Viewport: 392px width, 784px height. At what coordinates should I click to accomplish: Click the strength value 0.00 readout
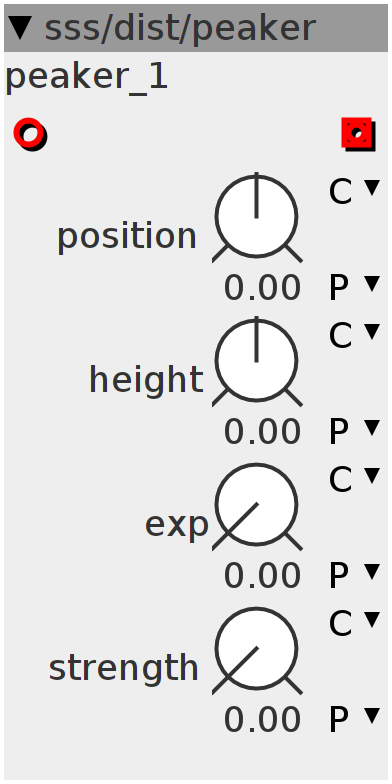[x=262, y=720]
